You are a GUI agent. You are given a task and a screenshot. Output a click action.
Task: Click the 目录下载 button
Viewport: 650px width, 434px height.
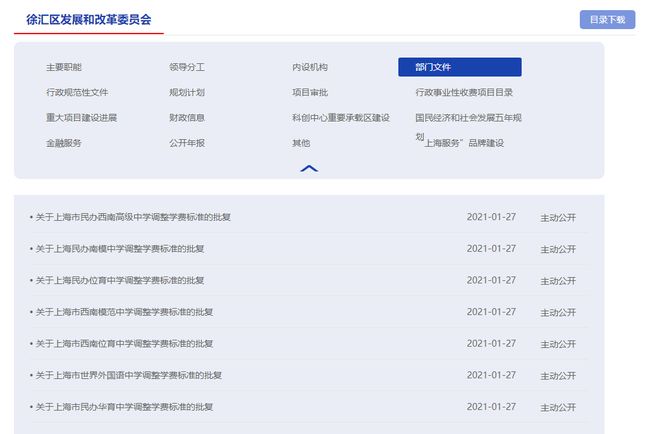[x=607, y=19]
